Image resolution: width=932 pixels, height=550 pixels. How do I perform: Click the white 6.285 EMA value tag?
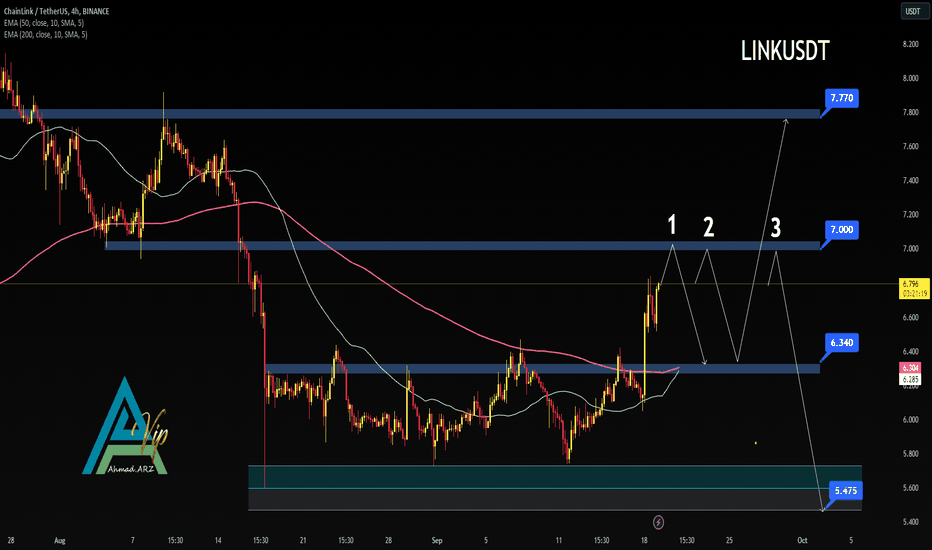[x=911, y=379]
